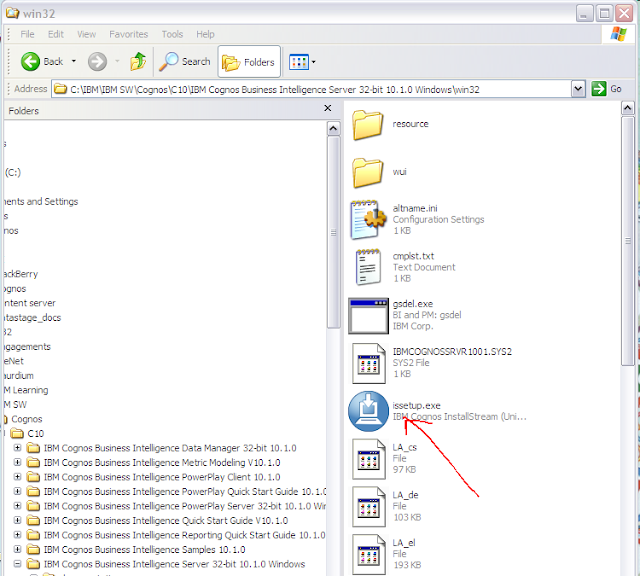640x576 pixels.
Task: Expand PowerPlay Quick Start Guide folder
Action: click(17, 491)
